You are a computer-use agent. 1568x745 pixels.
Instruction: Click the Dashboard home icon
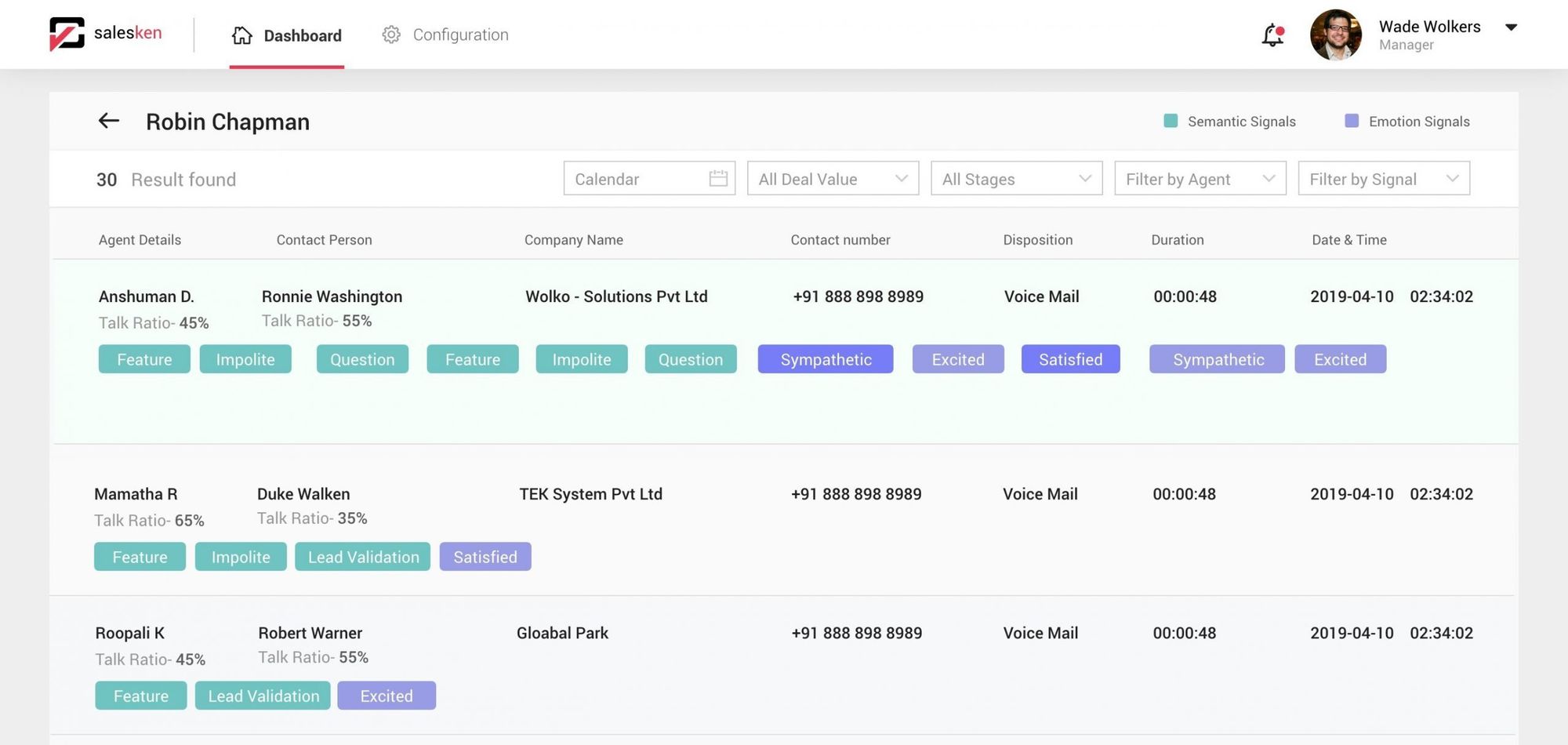click(x=242, y=35)
